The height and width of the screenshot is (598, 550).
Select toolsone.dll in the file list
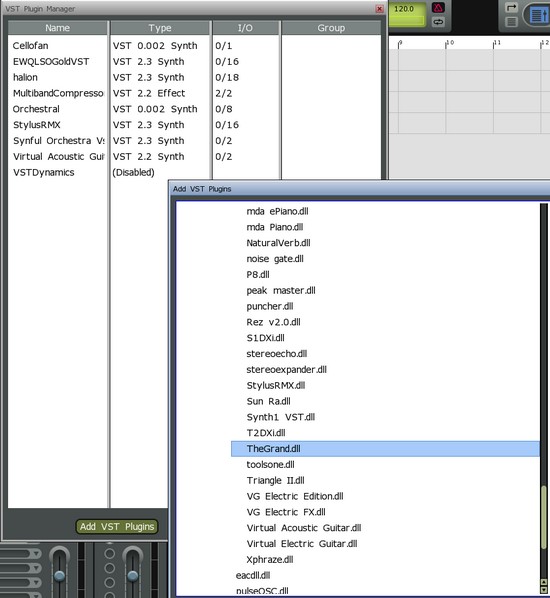[270, 465]
